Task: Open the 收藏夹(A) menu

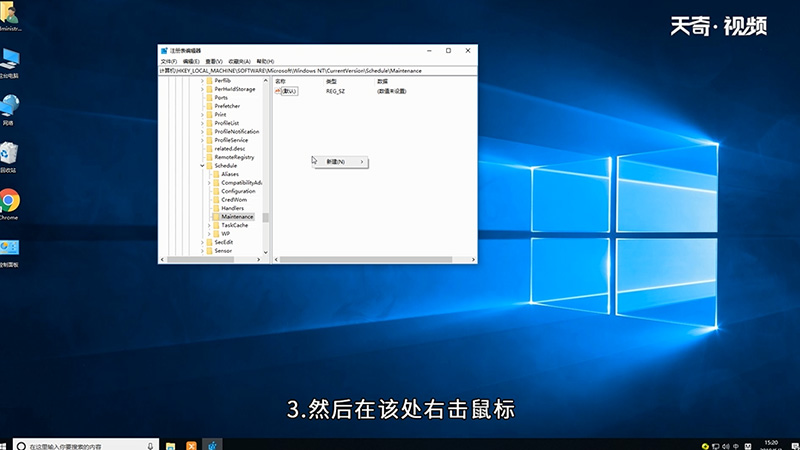Action: pyautogui.click(x=239, y=61)
